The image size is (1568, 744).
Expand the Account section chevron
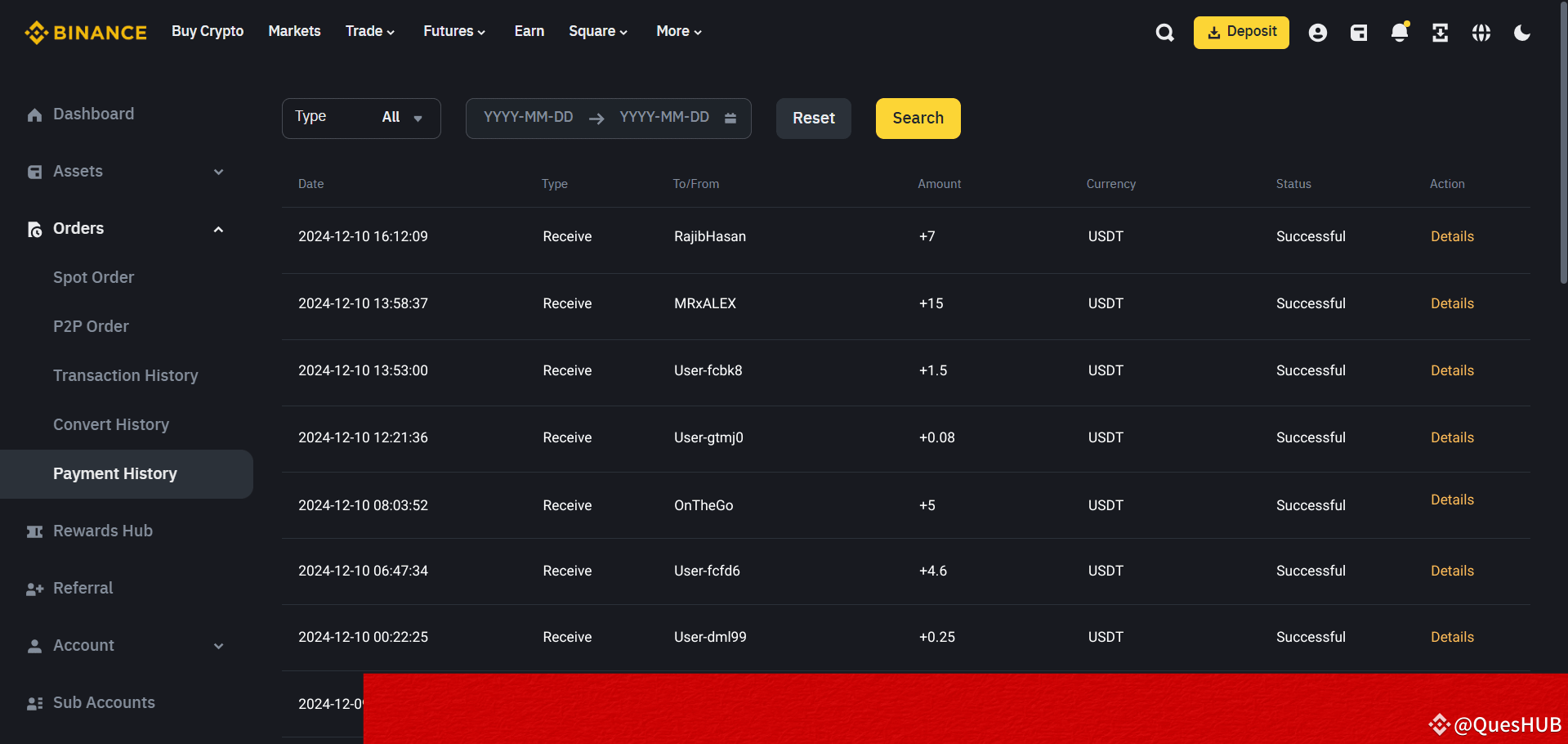pos(218,646)
